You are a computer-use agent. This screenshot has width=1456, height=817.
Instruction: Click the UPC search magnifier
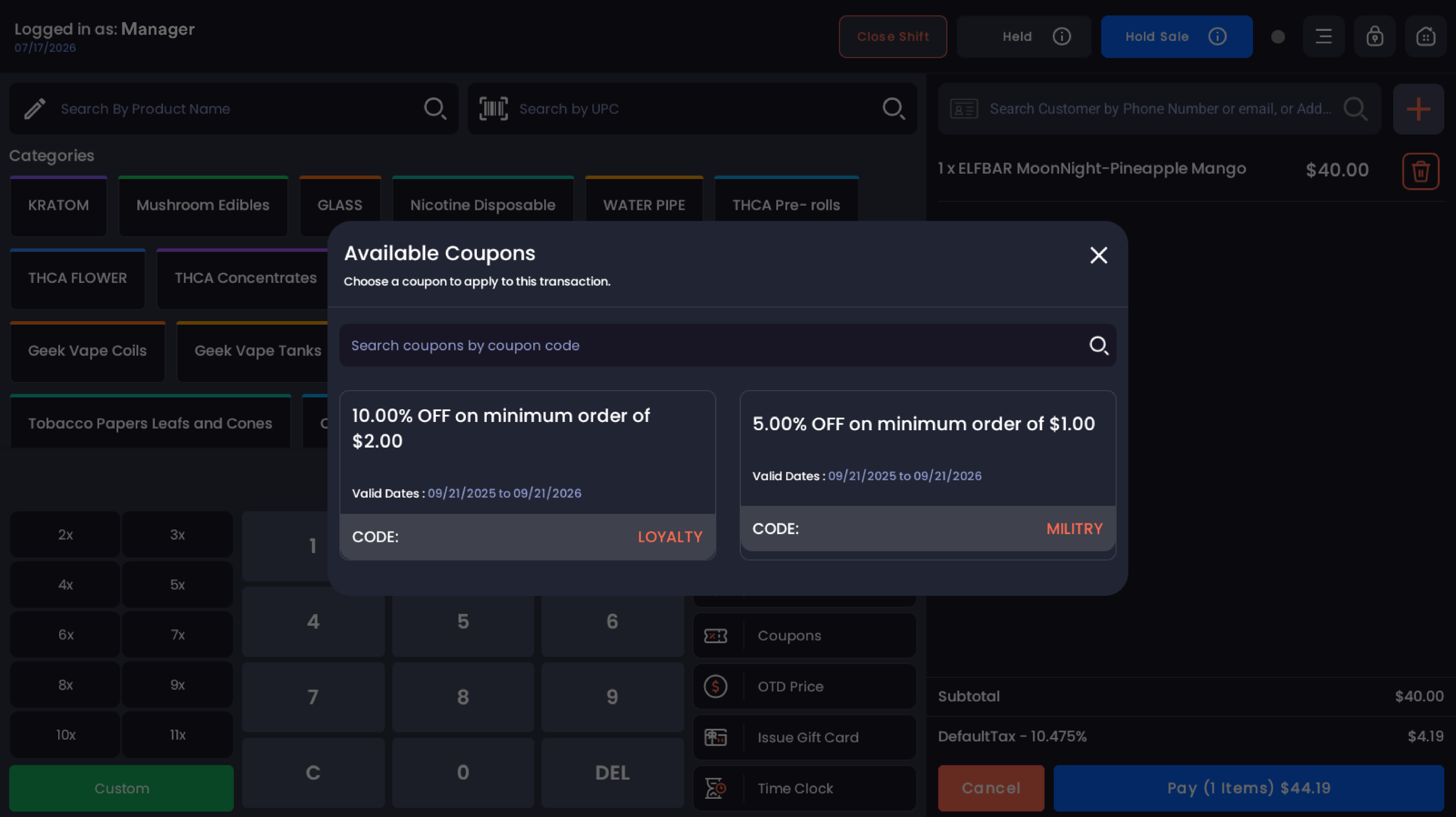point(893,109)
